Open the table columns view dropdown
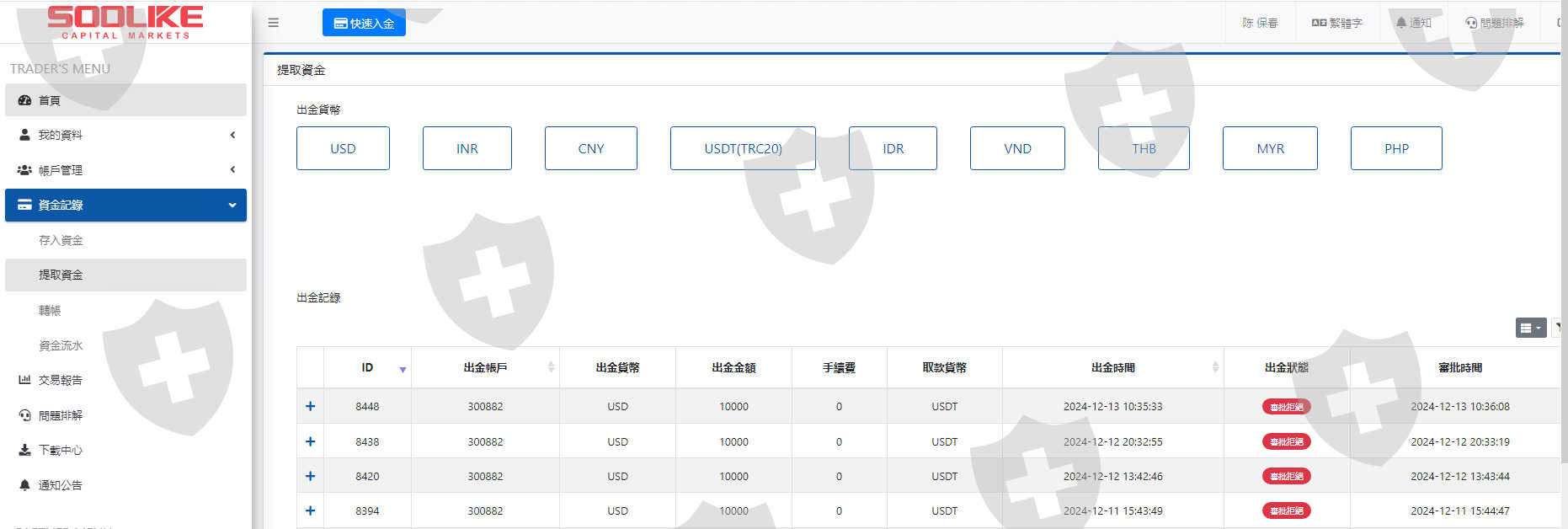This screenshot has width=1568, height=529. click(1530, 328)
